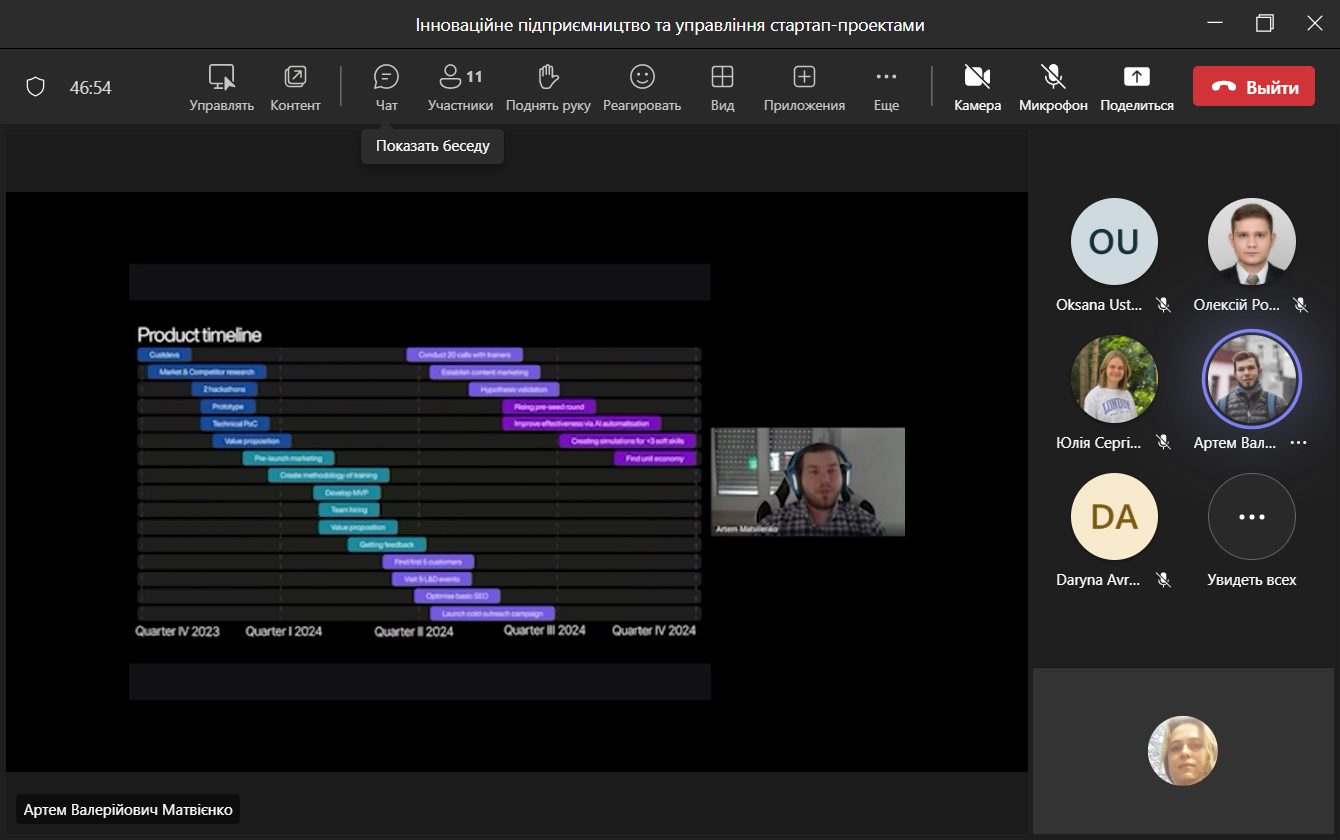Select the Oksana participant avatar
Screen dimensions: 1340x840
pos(1113,242)
